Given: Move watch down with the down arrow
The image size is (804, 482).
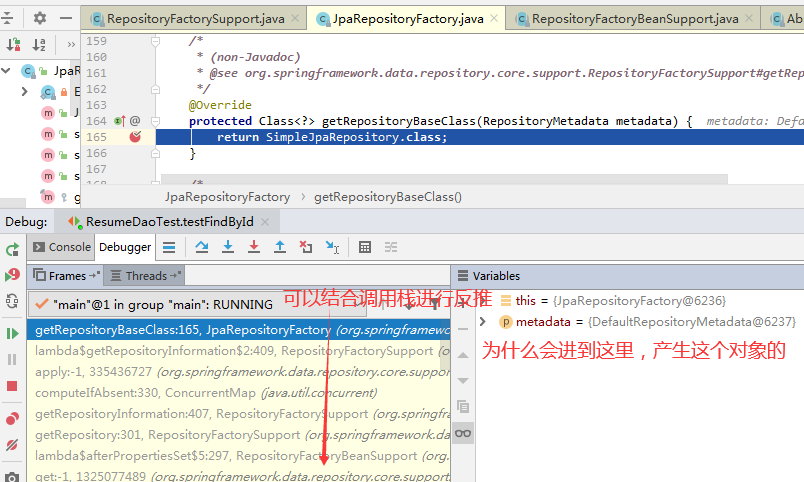Looking at the screenshot, I should (463, 380).
